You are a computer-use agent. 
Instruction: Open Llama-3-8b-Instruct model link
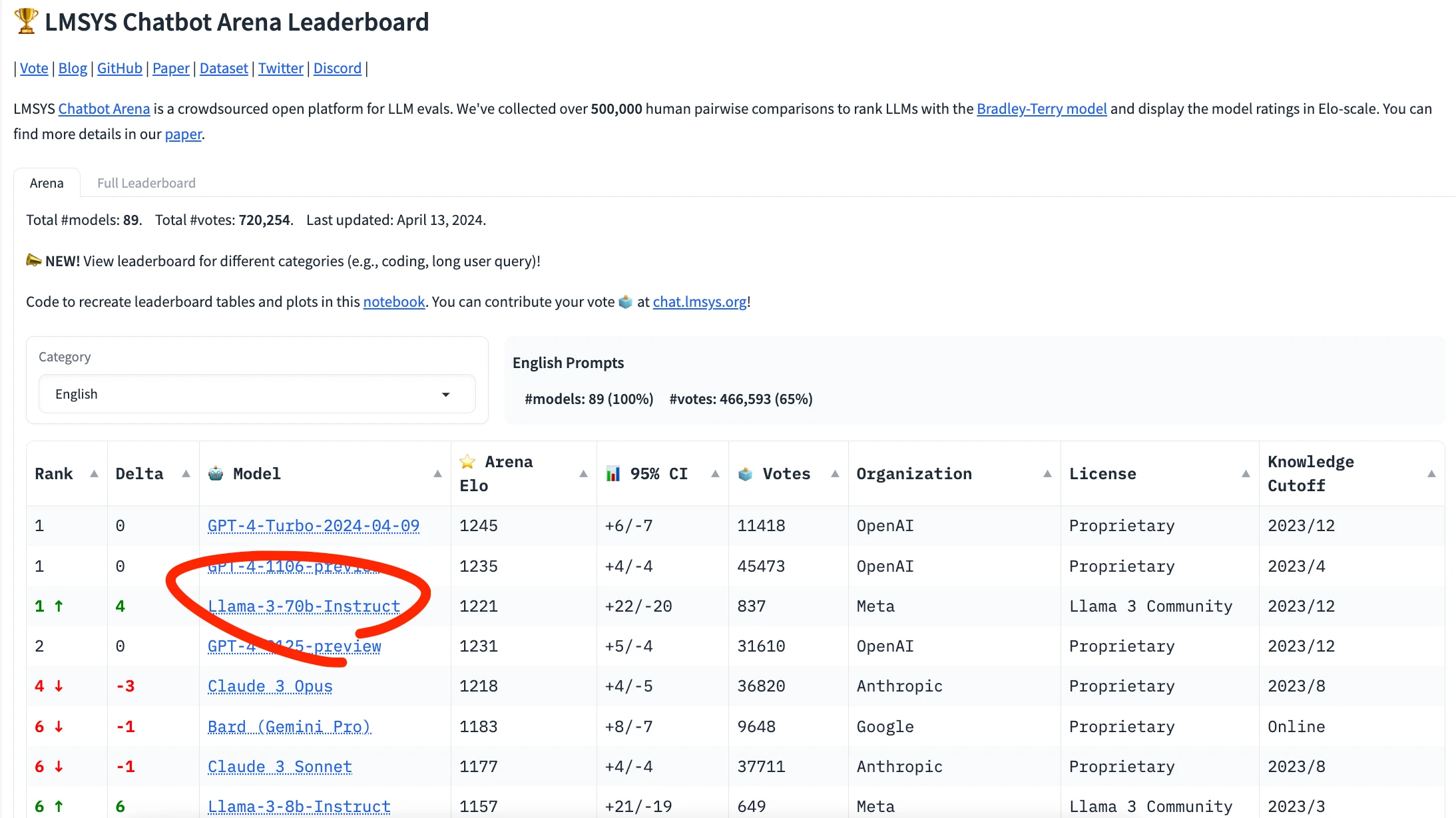click(299, 807)
